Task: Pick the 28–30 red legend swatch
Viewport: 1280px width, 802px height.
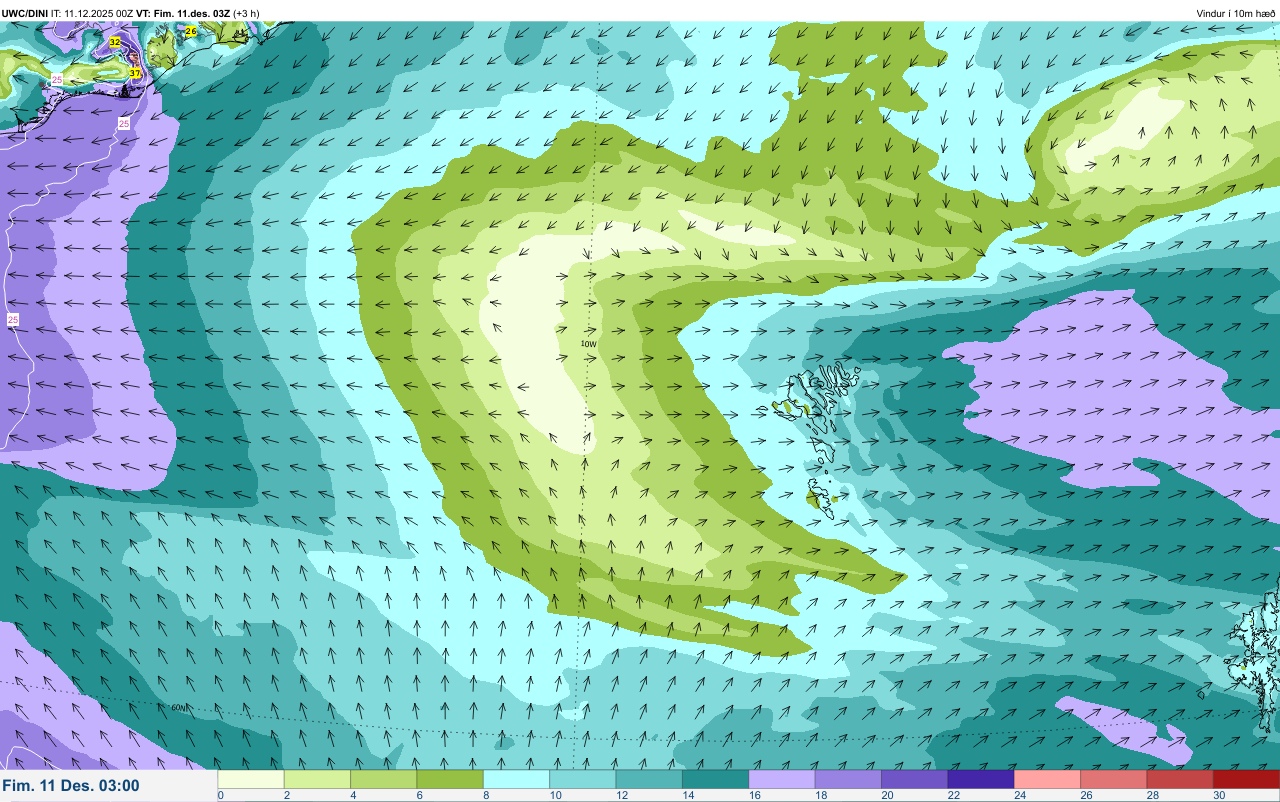Action: click(1180, 779)
